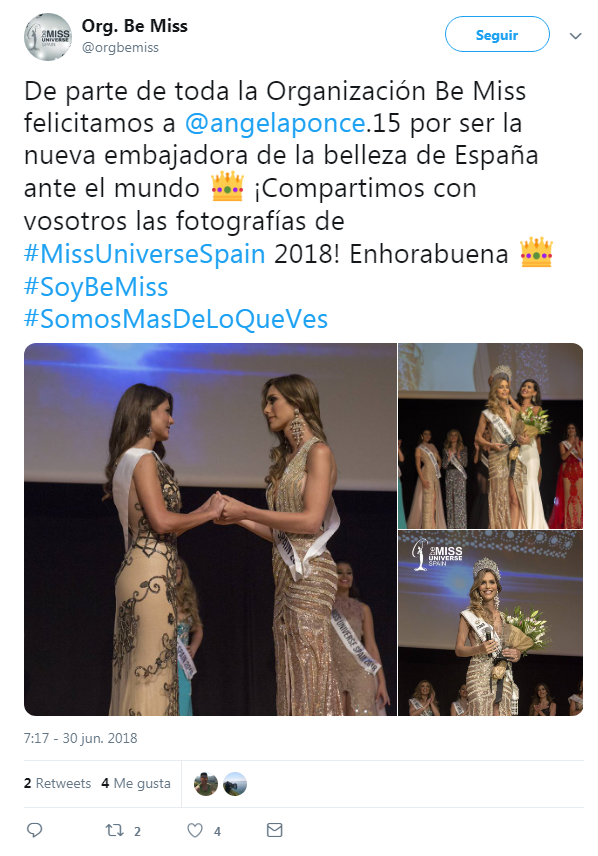Enlarge bottom right winner with bouquet photo
The width and height of the screenshot is (598, 856).
coord(490,623)
